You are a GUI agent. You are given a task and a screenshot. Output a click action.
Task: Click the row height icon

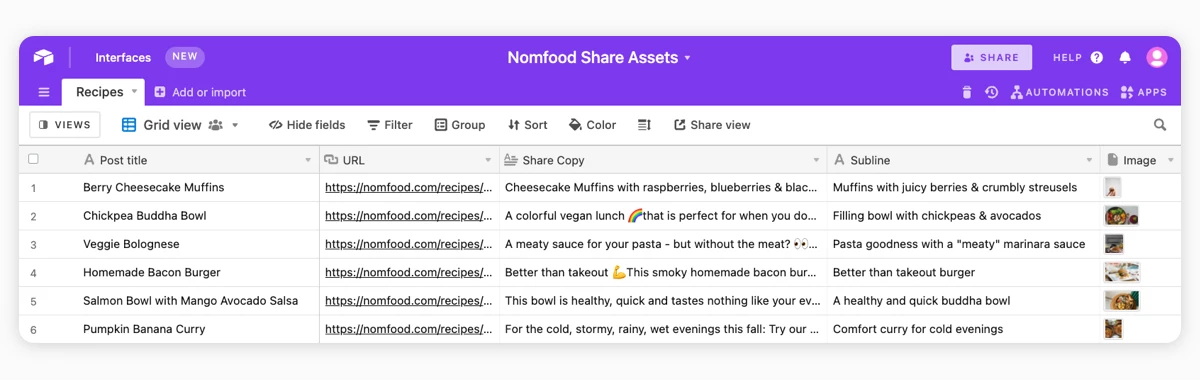(644, 125)
